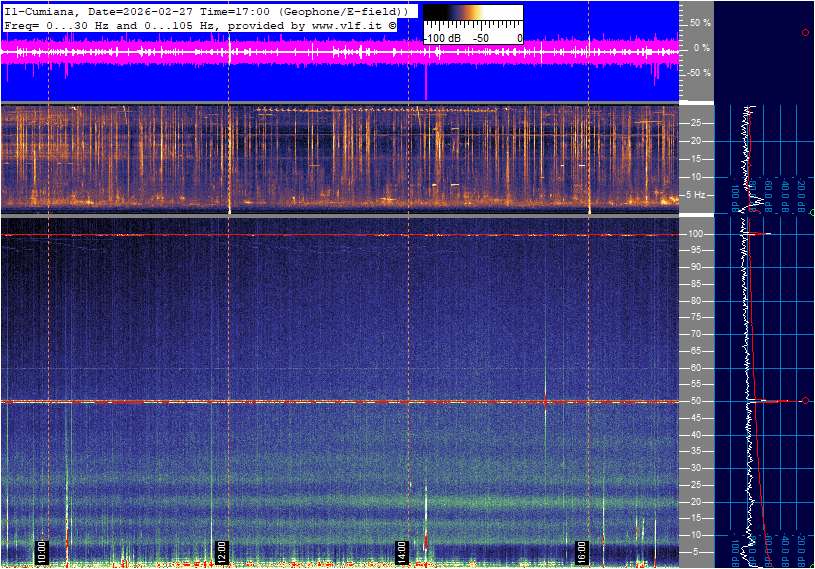This screenshot has height=569, width=815.
Task: Click the 75 Hz frequency axis label
Action: [699, 317]
